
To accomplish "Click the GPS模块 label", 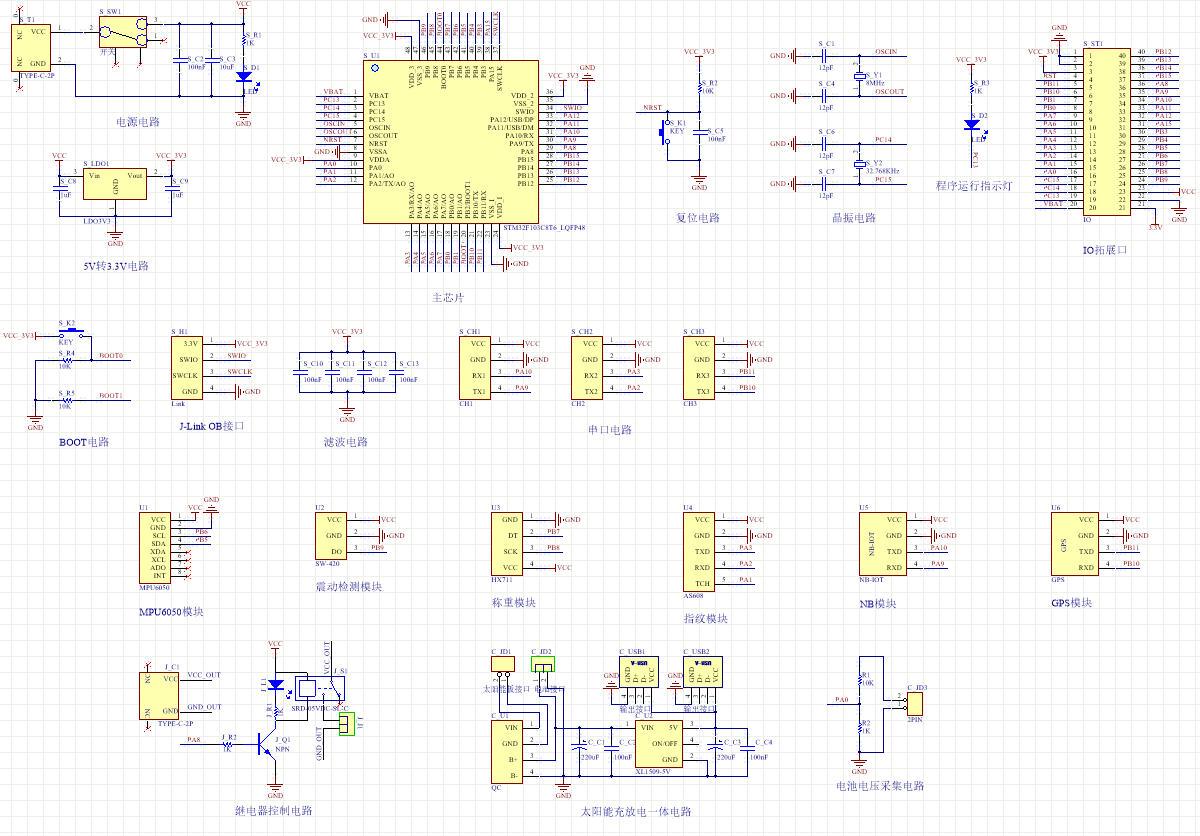I will point(1071,603).
